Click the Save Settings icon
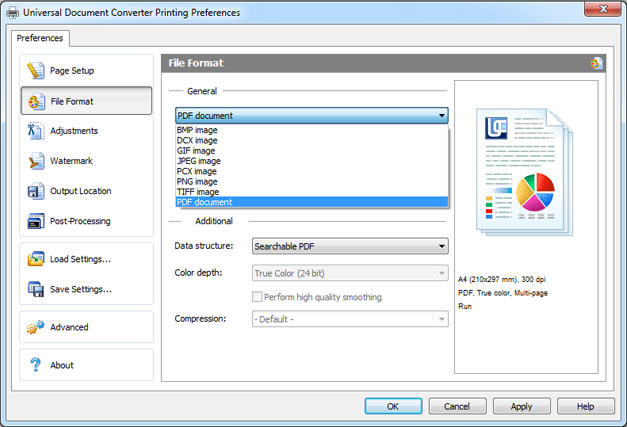Image resolution: width=627 pixels, height=427 pixels. (36, 289)
